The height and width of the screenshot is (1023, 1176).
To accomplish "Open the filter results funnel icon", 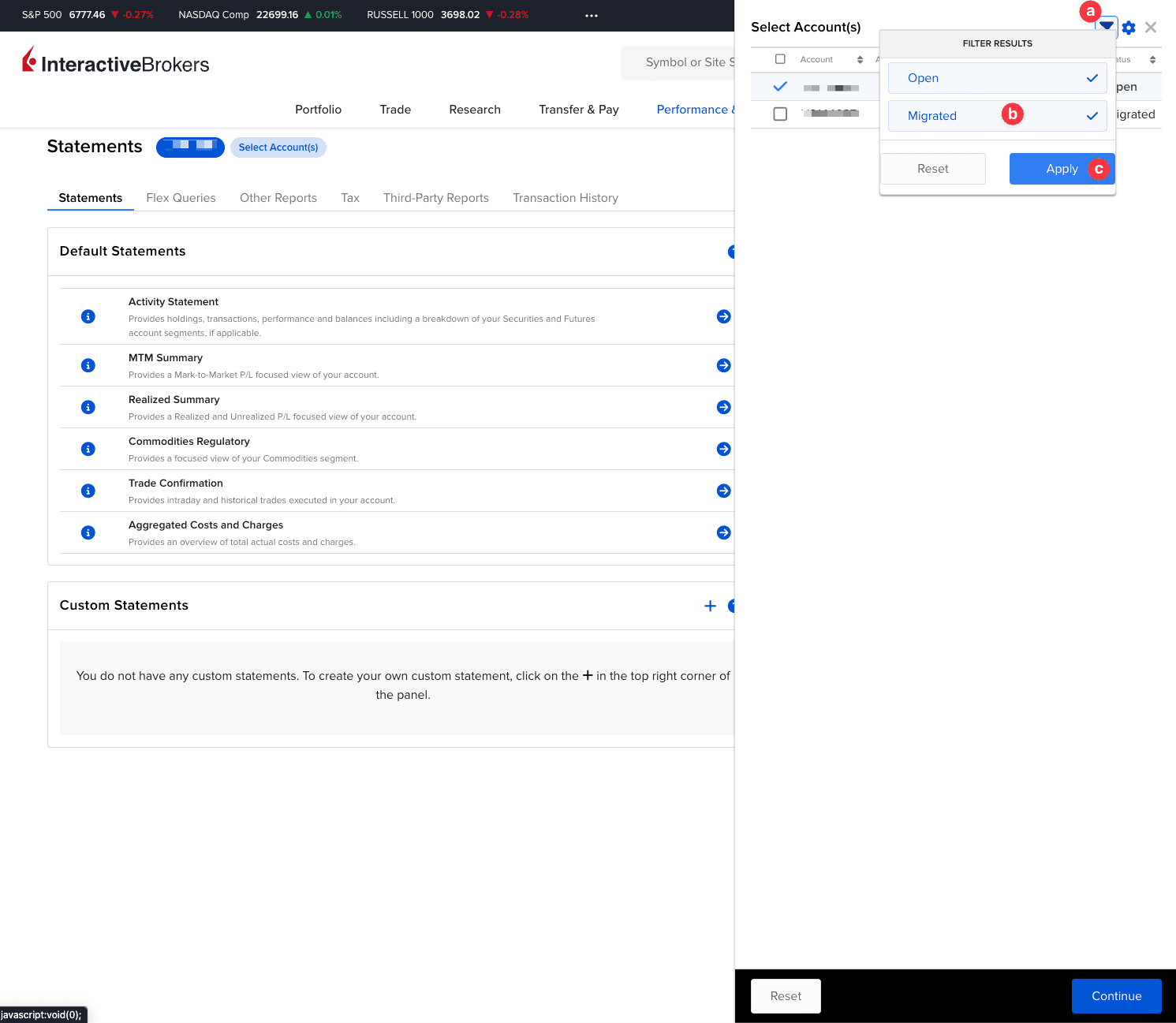I will [x=1106, y=26].
